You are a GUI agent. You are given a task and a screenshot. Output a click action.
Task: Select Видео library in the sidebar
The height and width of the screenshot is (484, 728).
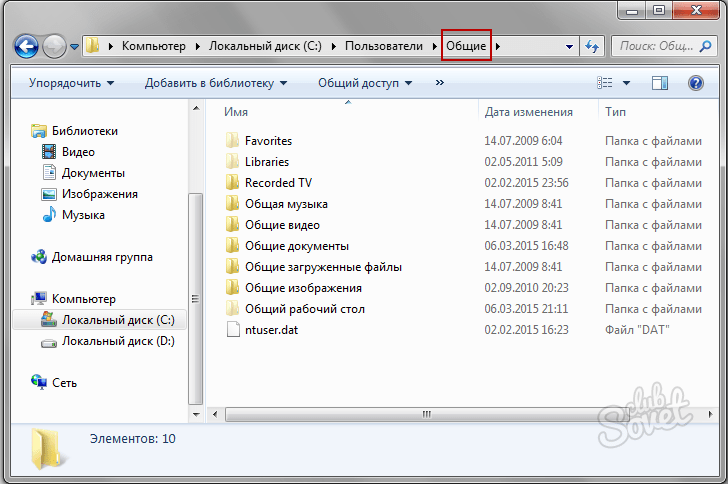78,152
